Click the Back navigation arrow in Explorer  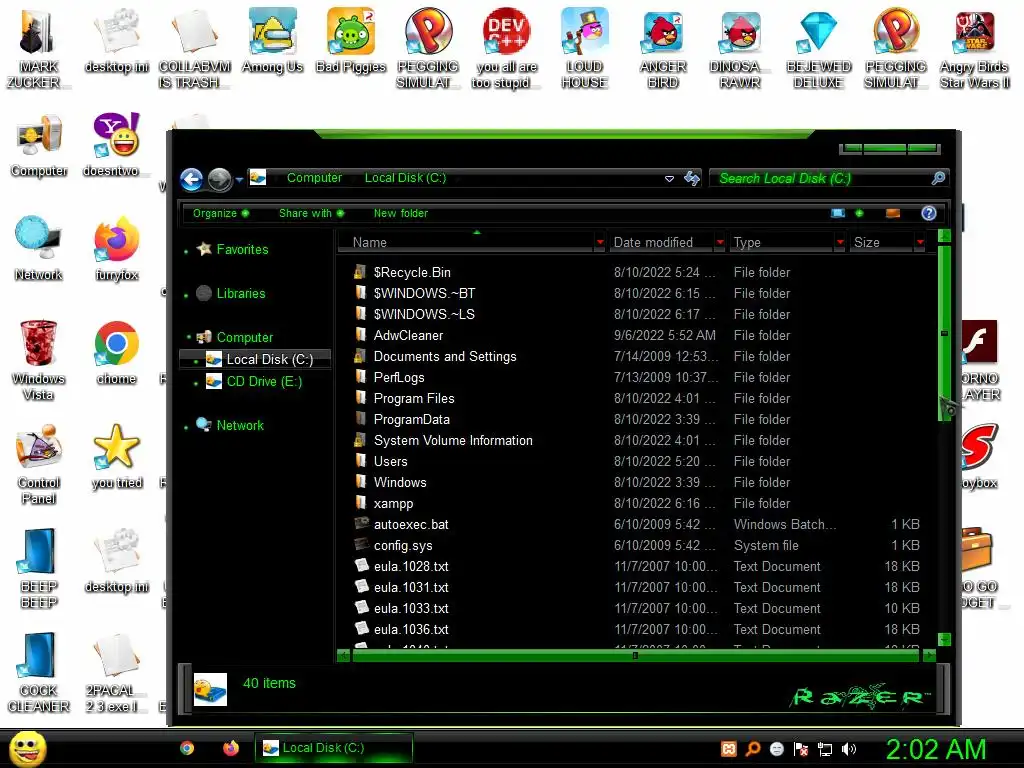pos(191,179)
